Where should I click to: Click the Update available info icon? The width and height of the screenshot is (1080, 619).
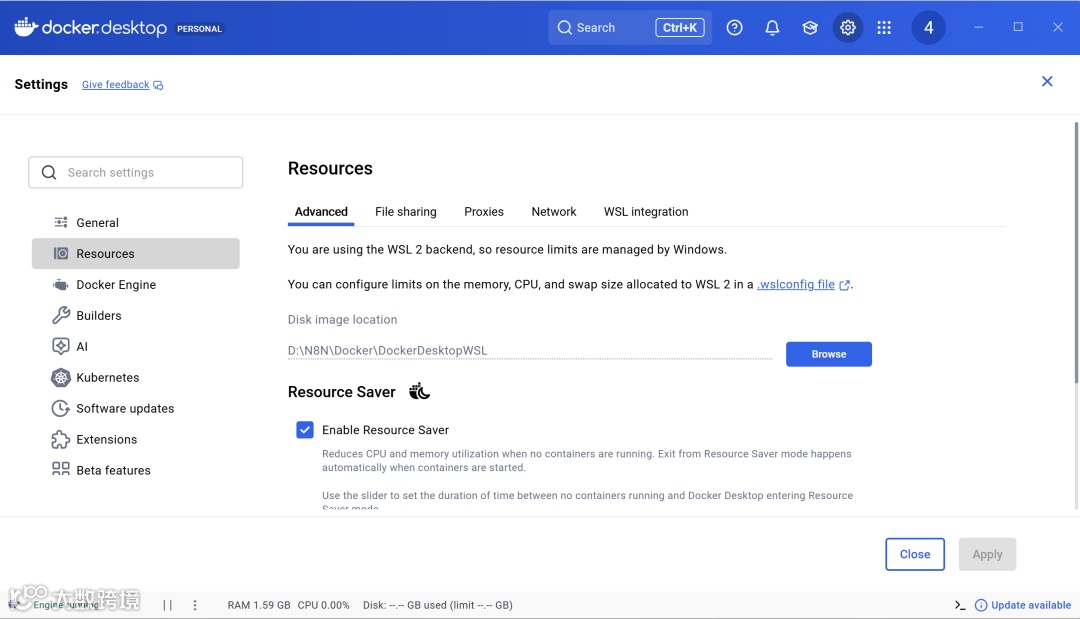(981, 605)
